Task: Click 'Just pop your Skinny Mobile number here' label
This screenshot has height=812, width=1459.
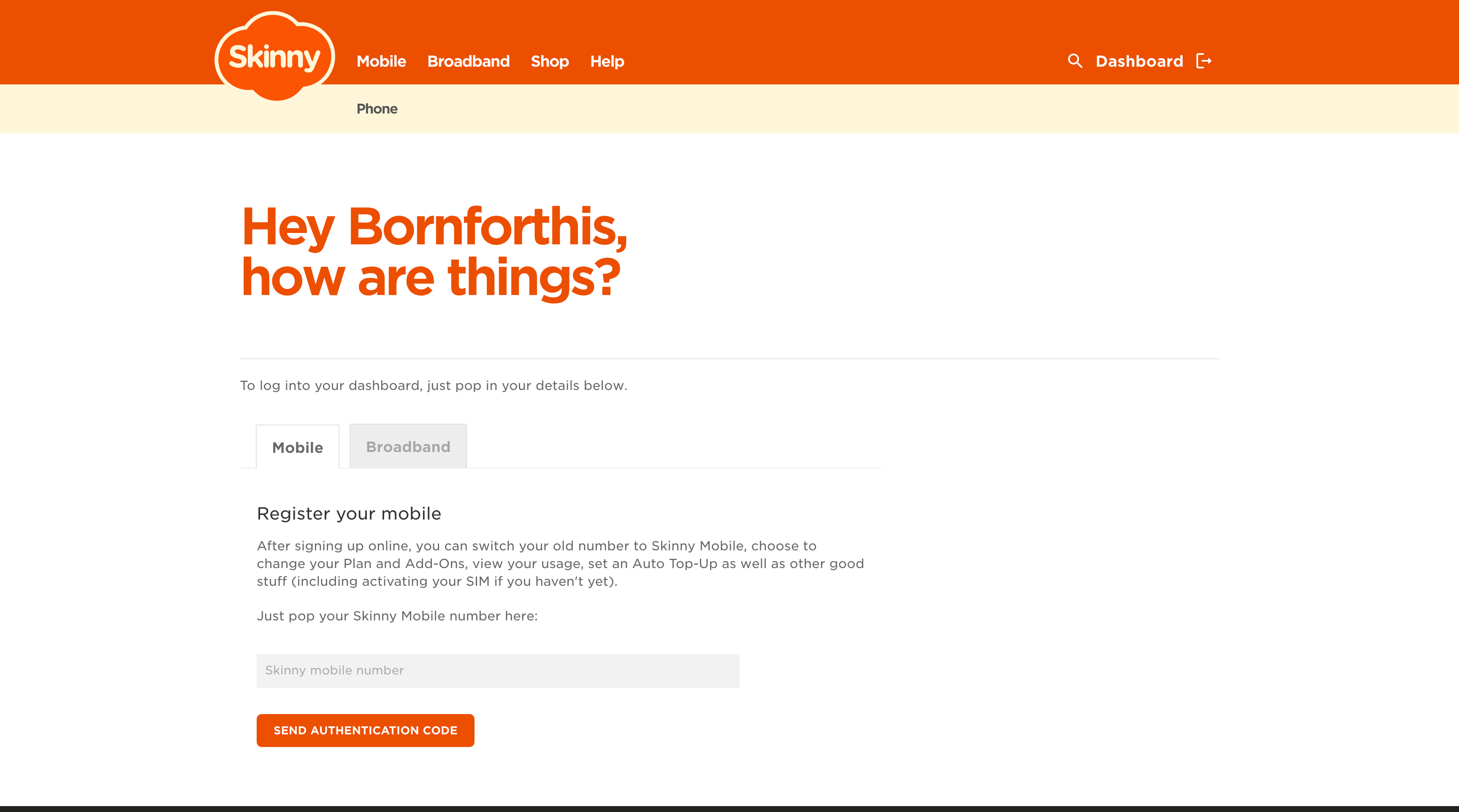Action: [397, 616]
